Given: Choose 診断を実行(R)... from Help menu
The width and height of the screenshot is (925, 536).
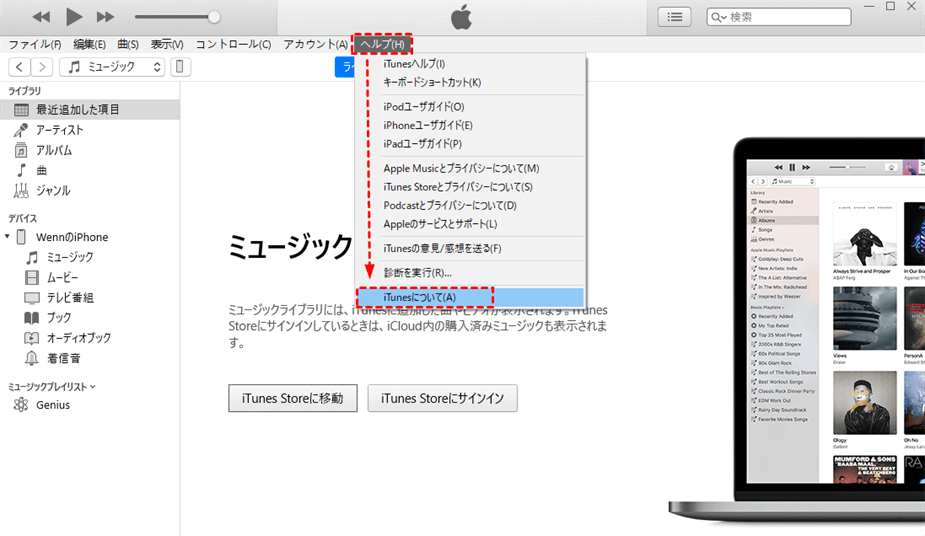Looking at the screenshot, I should click(x=417, y=272).
